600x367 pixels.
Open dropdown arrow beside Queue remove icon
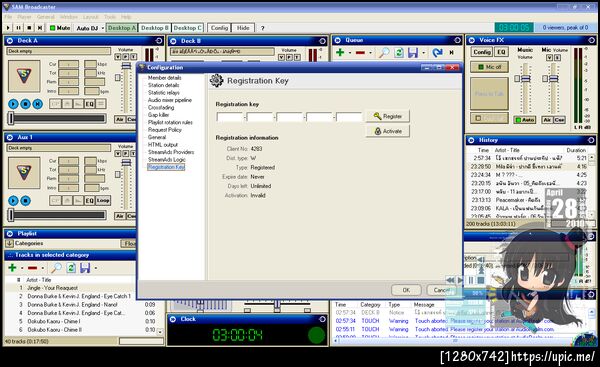(370, 53)
